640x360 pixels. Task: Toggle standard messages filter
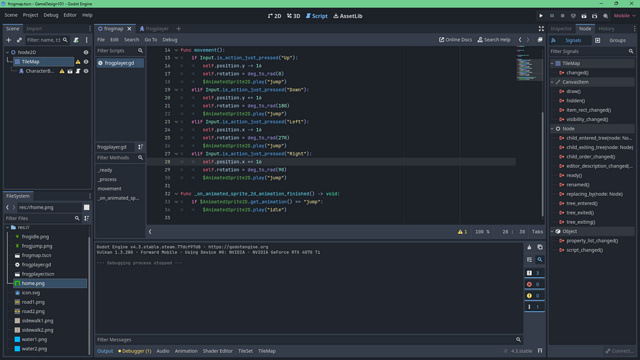coord(534,273)
